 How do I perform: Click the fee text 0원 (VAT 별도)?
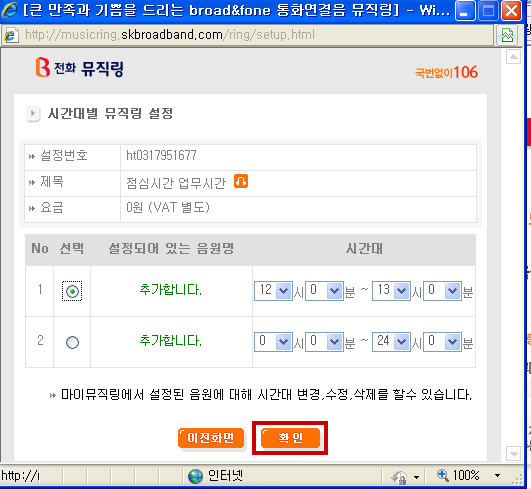[x=168, y=207]
